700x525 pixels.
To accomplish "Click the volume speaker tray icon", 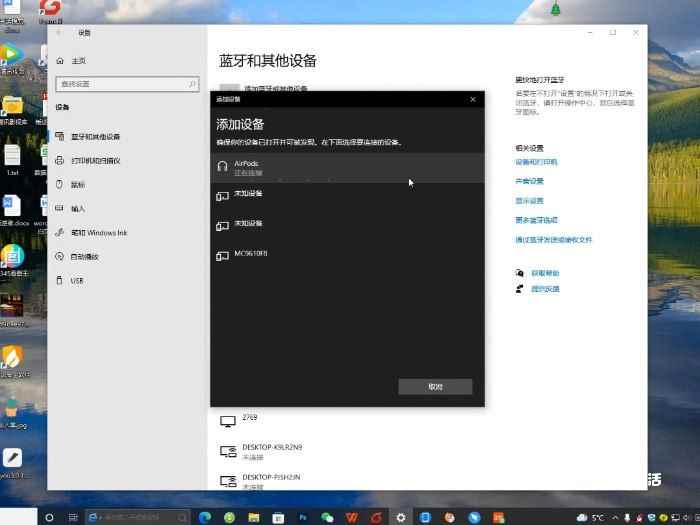I will 686,518.
